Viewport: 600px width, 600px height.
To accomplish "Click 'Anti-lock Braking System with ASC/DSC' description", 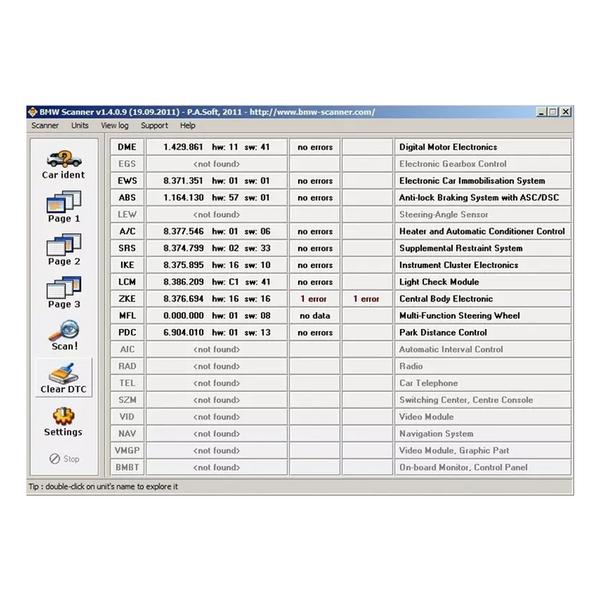I will pos(483,197).
